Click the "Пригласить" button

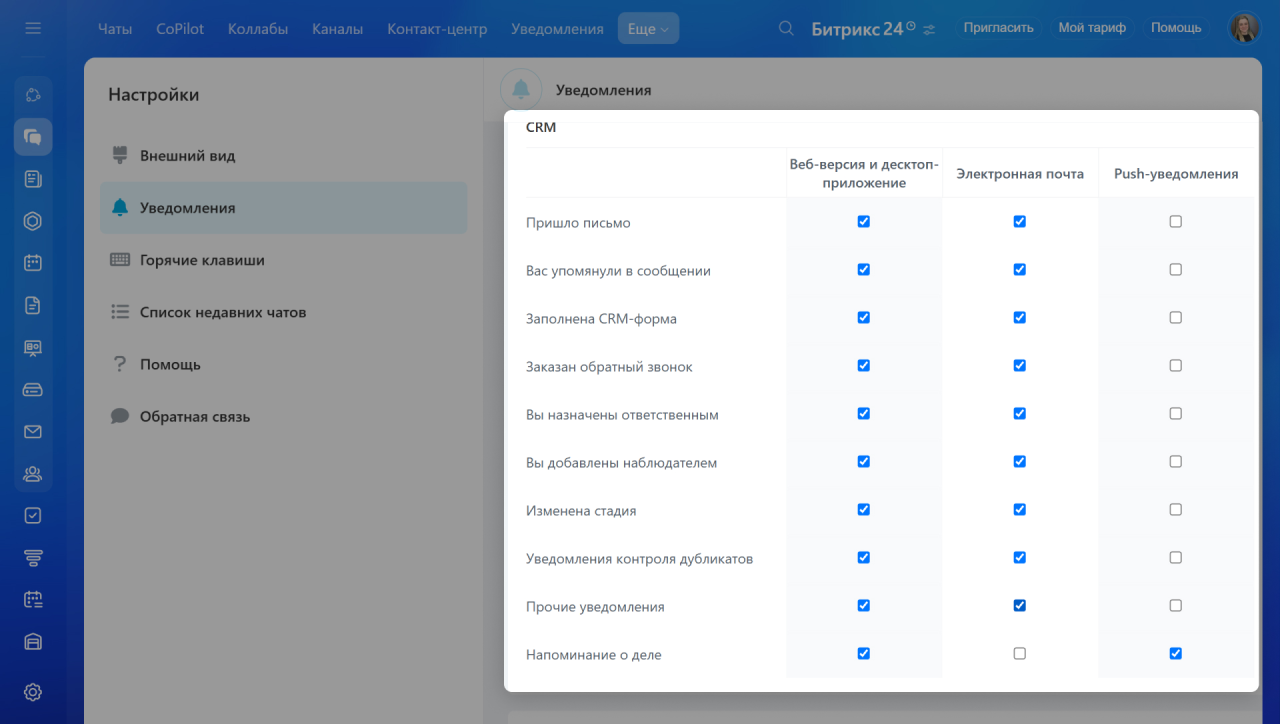998,28
